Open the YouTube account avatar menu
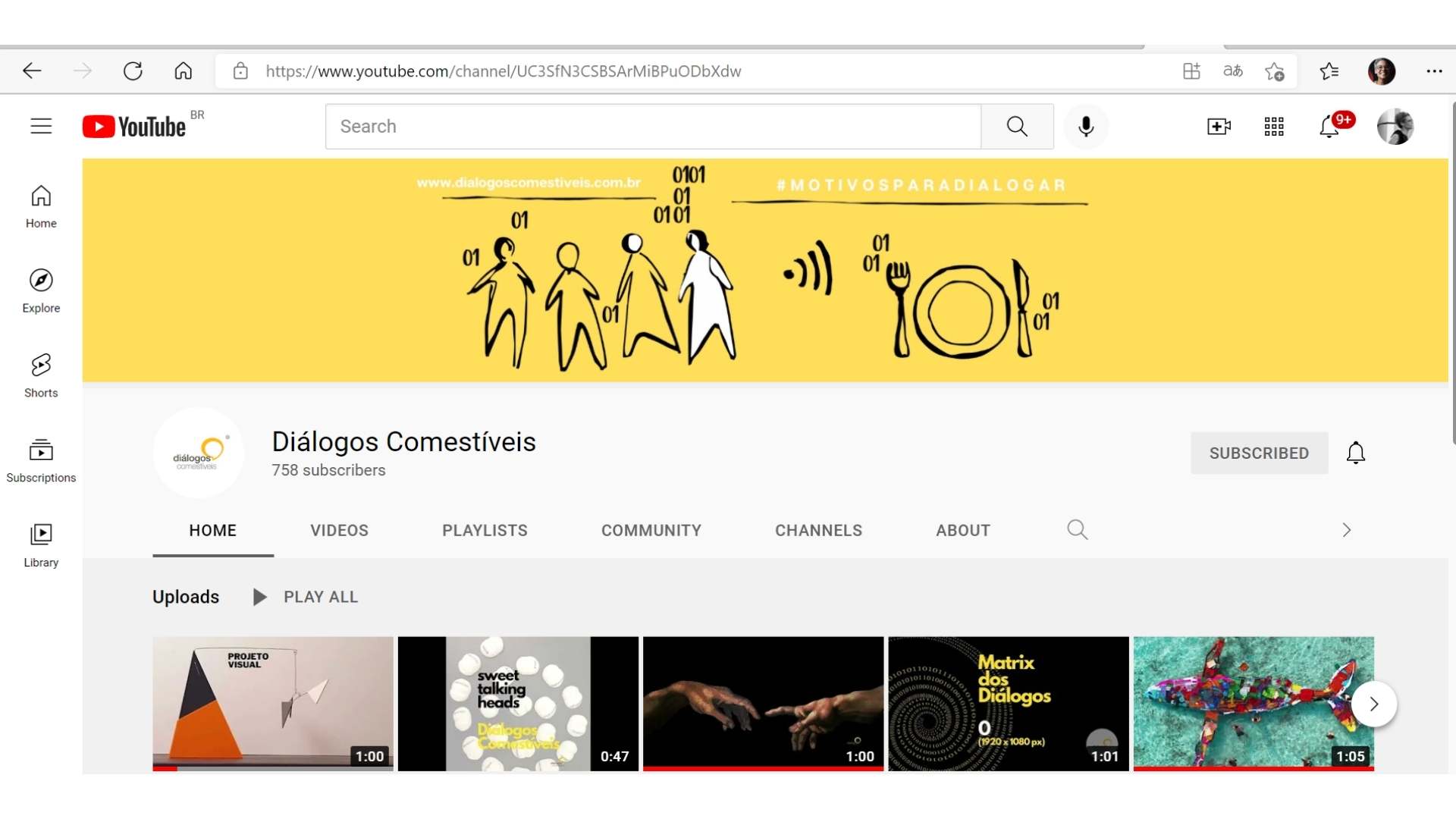 point(1395,127)
